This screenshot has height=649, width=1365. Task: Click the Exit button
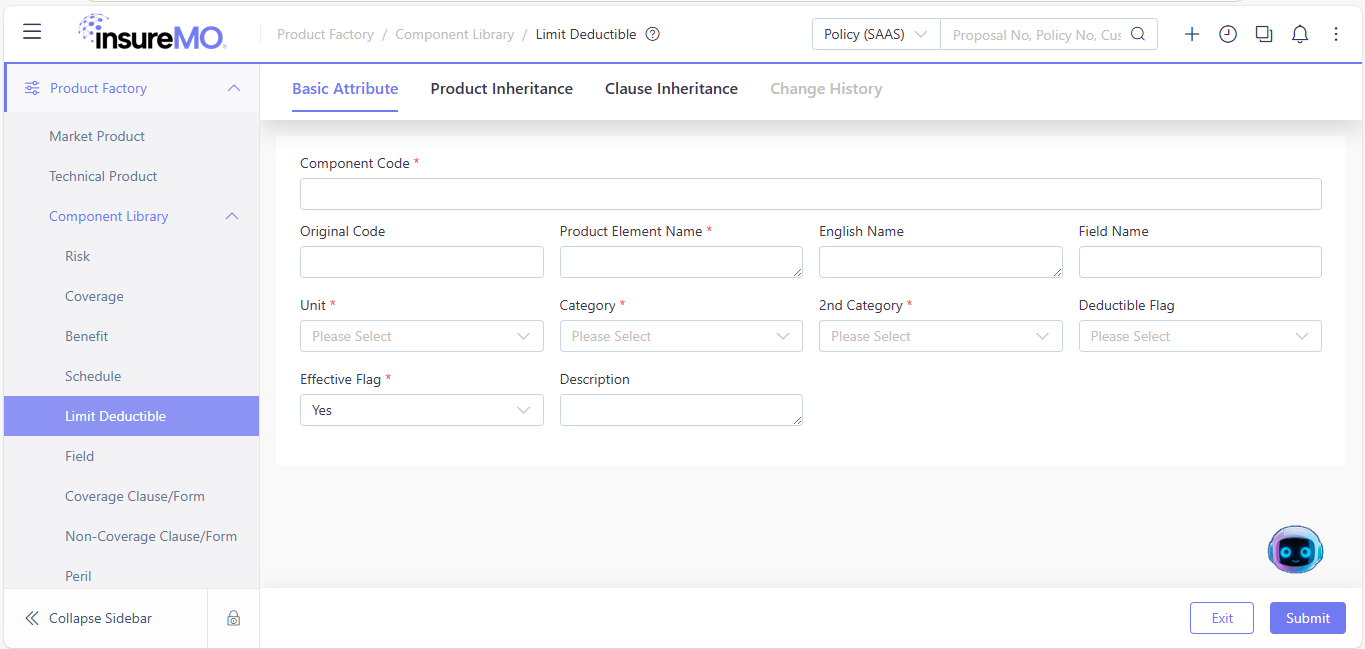click(1222, 618)
